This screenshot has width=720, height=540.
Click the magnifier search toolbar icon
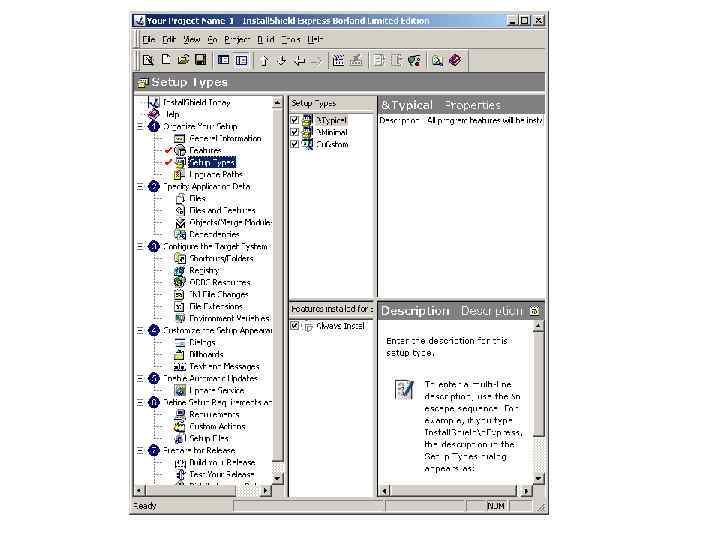pyautogui.click(x=437, y=60)
